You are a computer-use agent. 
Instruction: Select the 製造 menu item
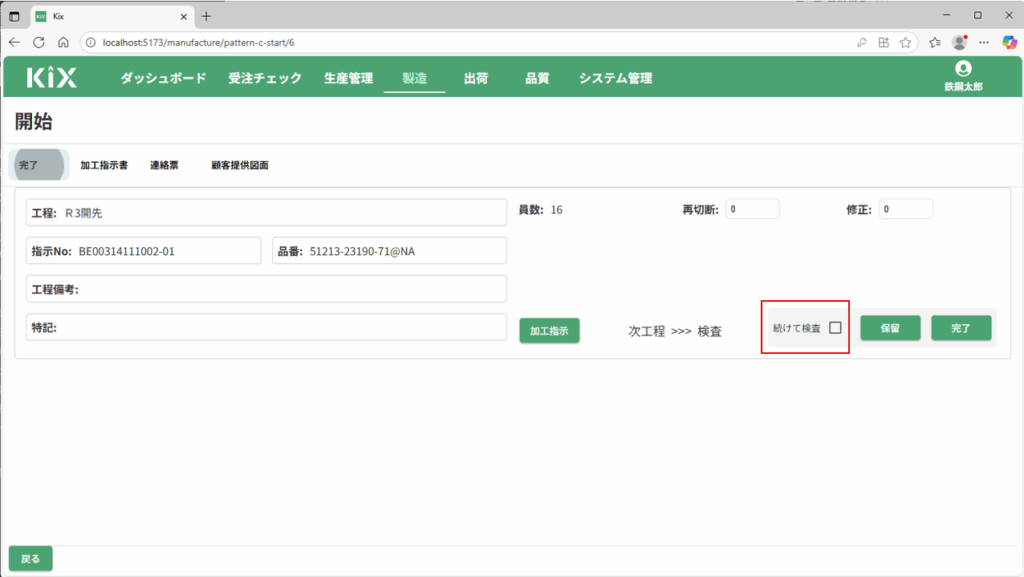pyautogui.click(x=415, y=78)
